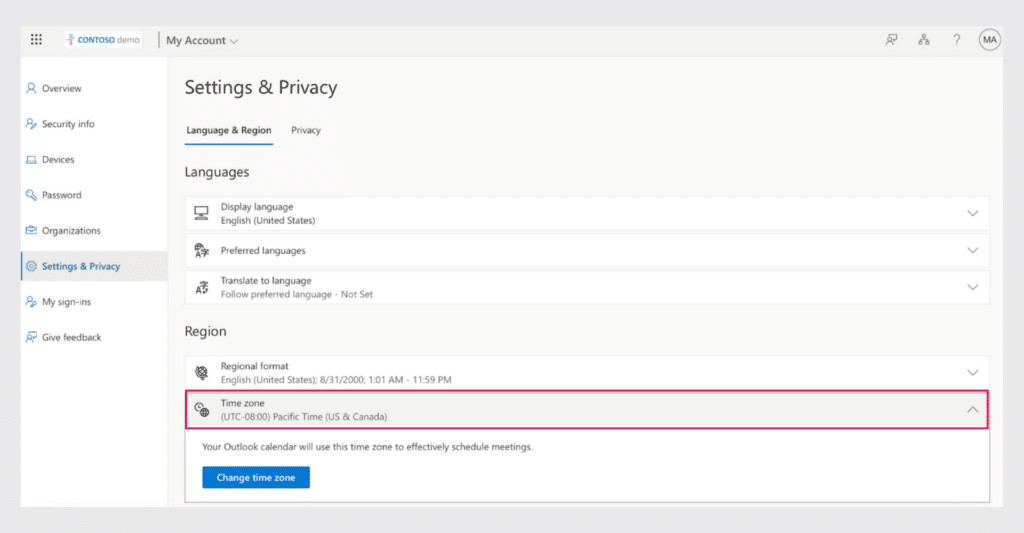Image resolution: width=1024 pixels, height=533 pixels.
Task: Click the Change time zone button
Action: 256,477
